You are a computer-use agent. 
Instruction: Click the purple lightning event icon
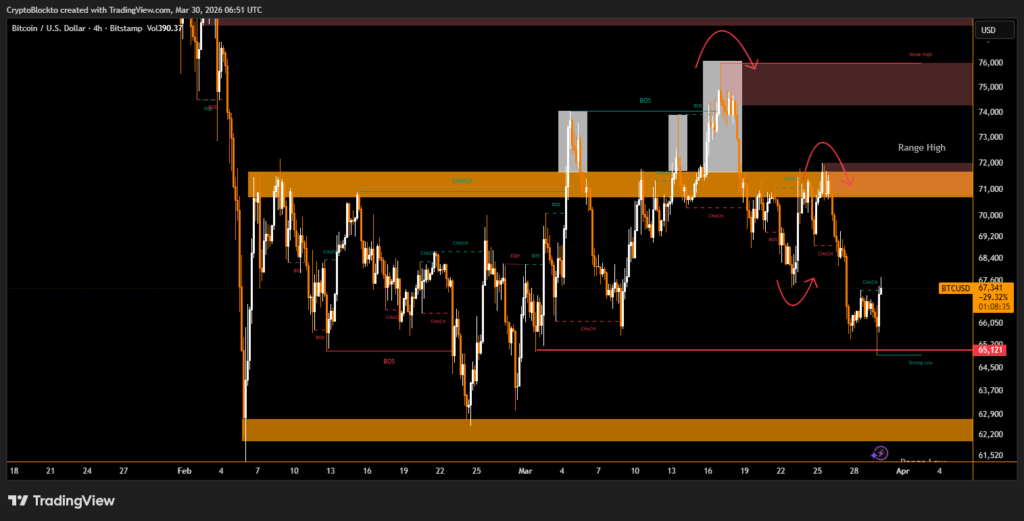(x=880, y=453)
